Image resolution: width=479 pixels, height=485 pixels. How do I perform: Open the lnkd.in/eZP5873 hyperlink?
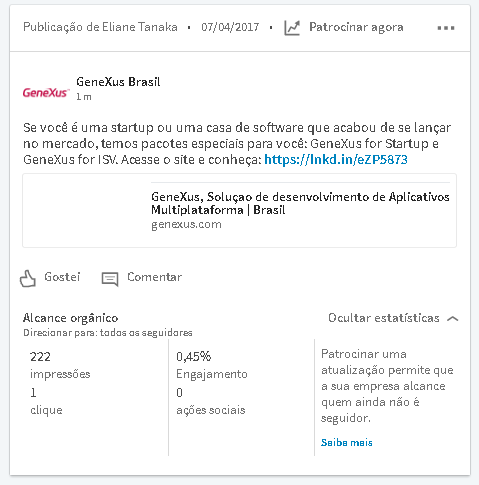click(x=336, y=160)
